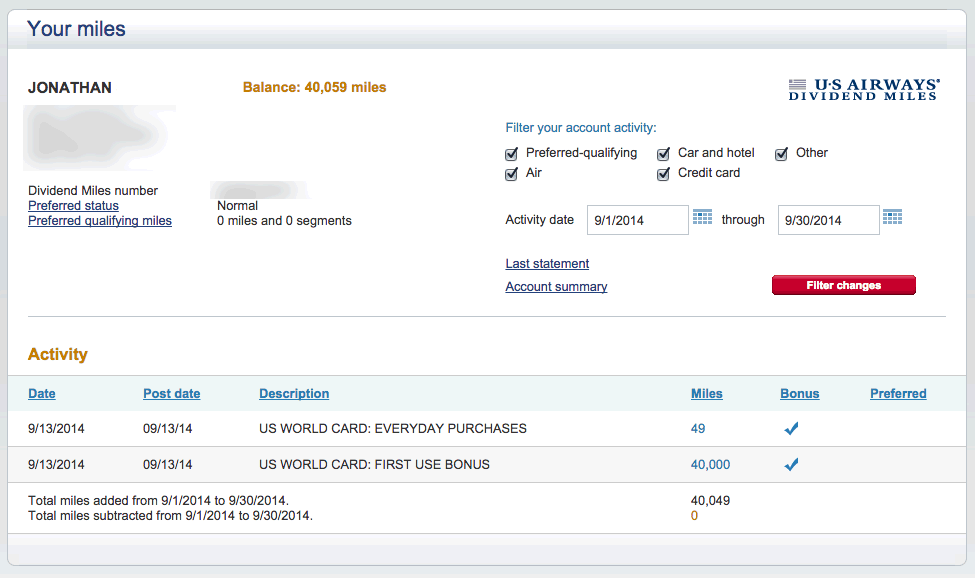Click US WORLD CARD: FIRST USE BONUS description
Screen dimensions: 975x578
[374, 464]
